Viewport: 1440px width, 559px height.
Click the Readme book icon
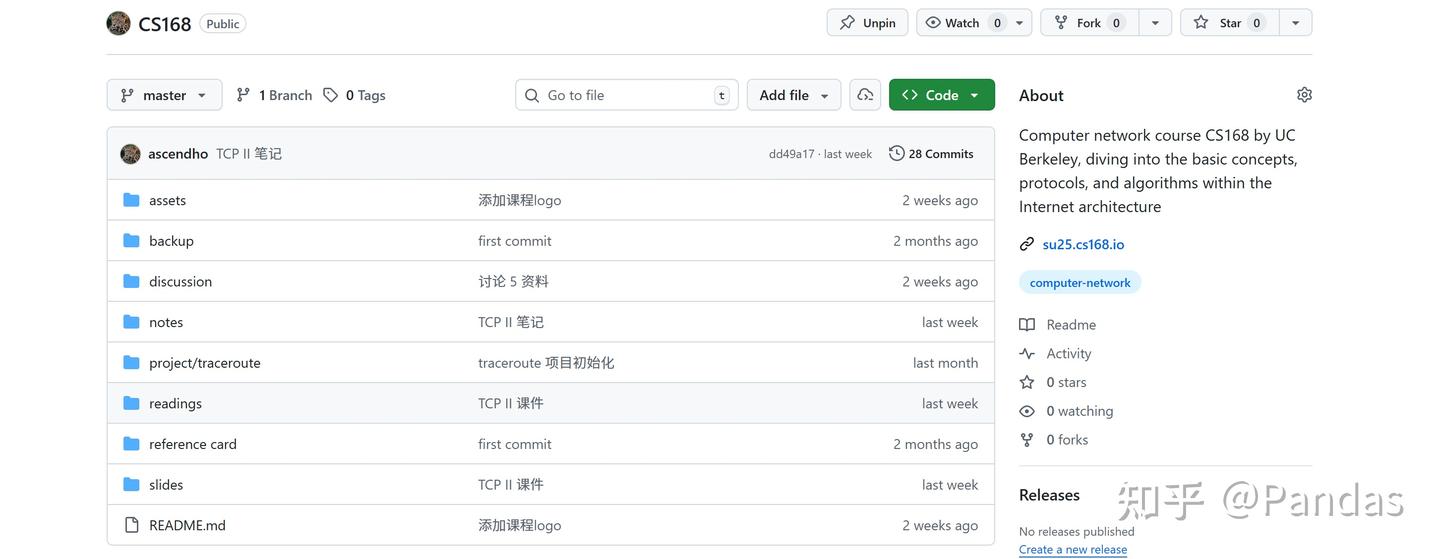pyautogui.click(x=1027, y=325)
